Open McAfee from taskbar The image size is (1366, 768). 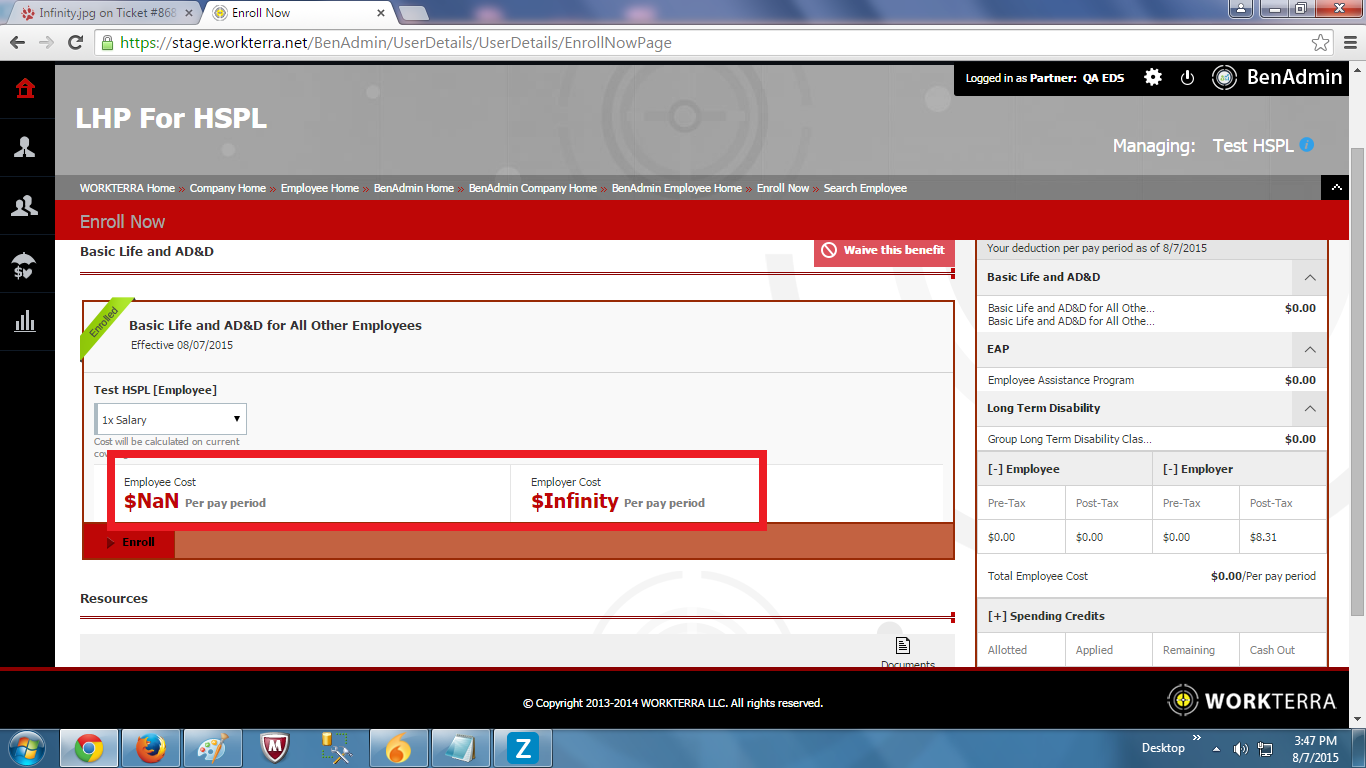click(x=274, y=749)
